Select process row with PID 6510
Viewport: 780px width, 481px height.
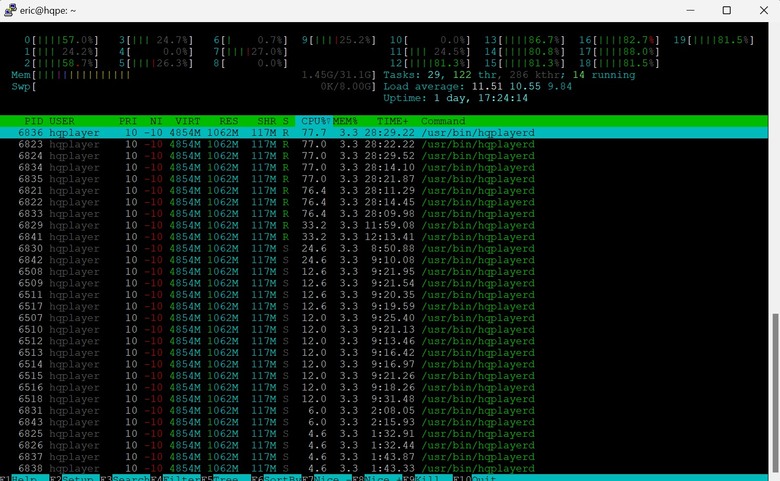pyautogui.click(x=384, y=329)
